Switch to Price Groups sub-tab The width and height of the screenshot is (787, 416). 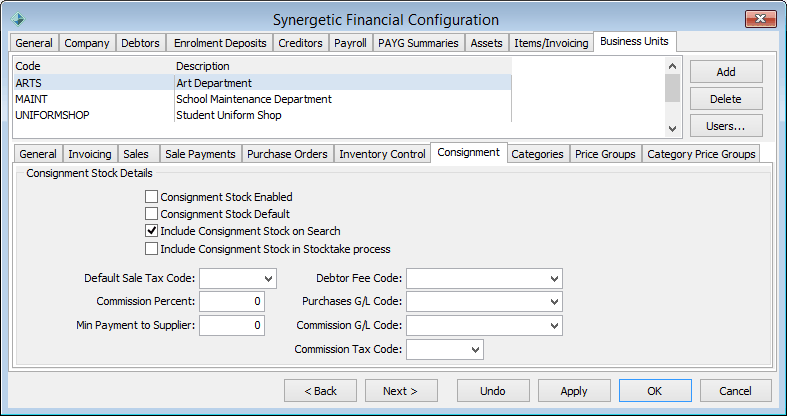tap(605, 154)
